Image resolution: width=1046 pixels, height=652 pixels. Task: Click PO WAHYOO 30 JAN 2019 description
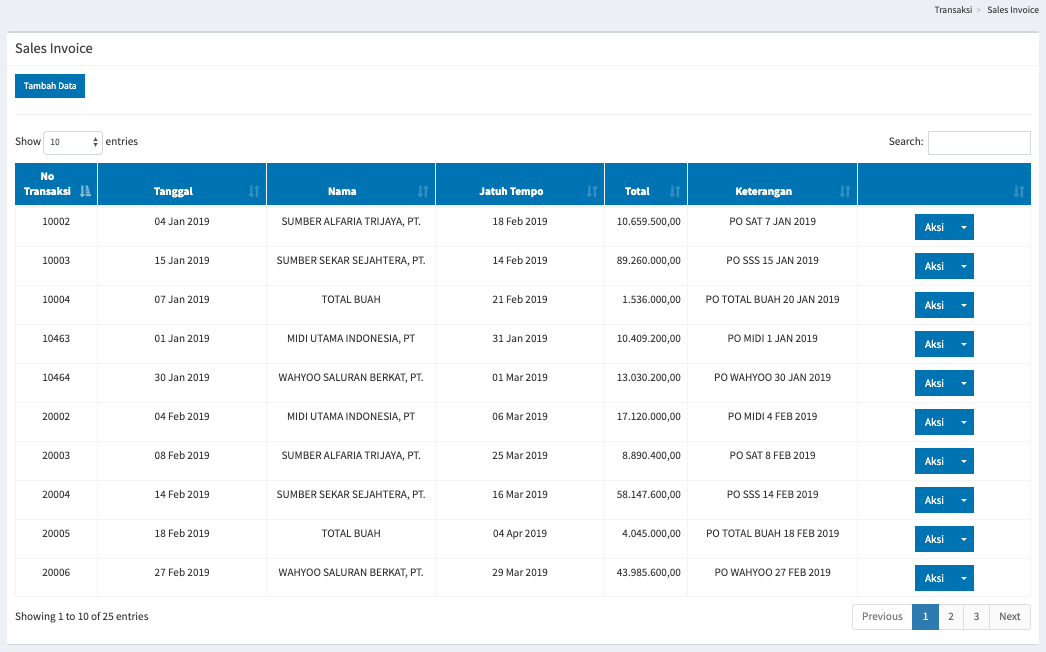(x=772, y=378)
